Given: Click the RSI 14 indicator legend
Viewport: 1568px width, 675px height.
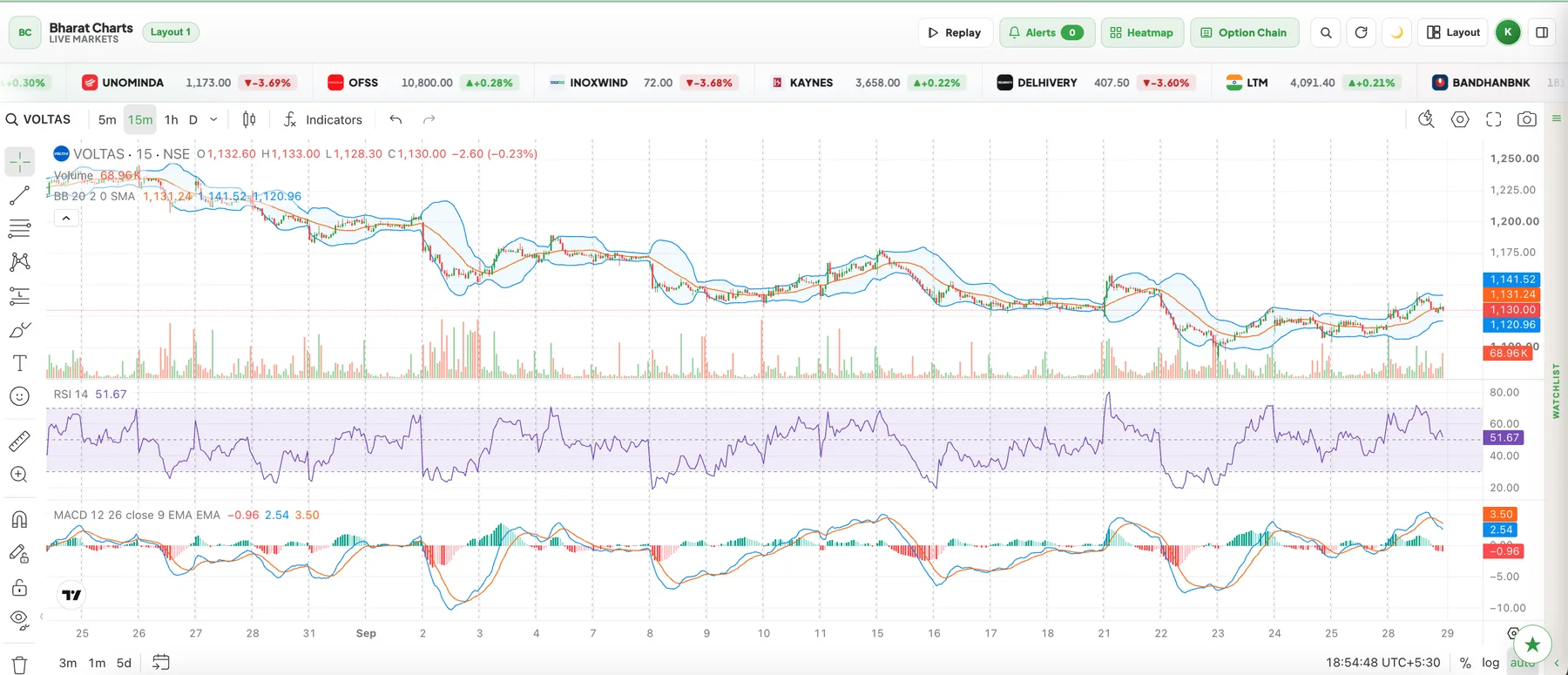Looking at the screenshot, I should coord(71,394).
